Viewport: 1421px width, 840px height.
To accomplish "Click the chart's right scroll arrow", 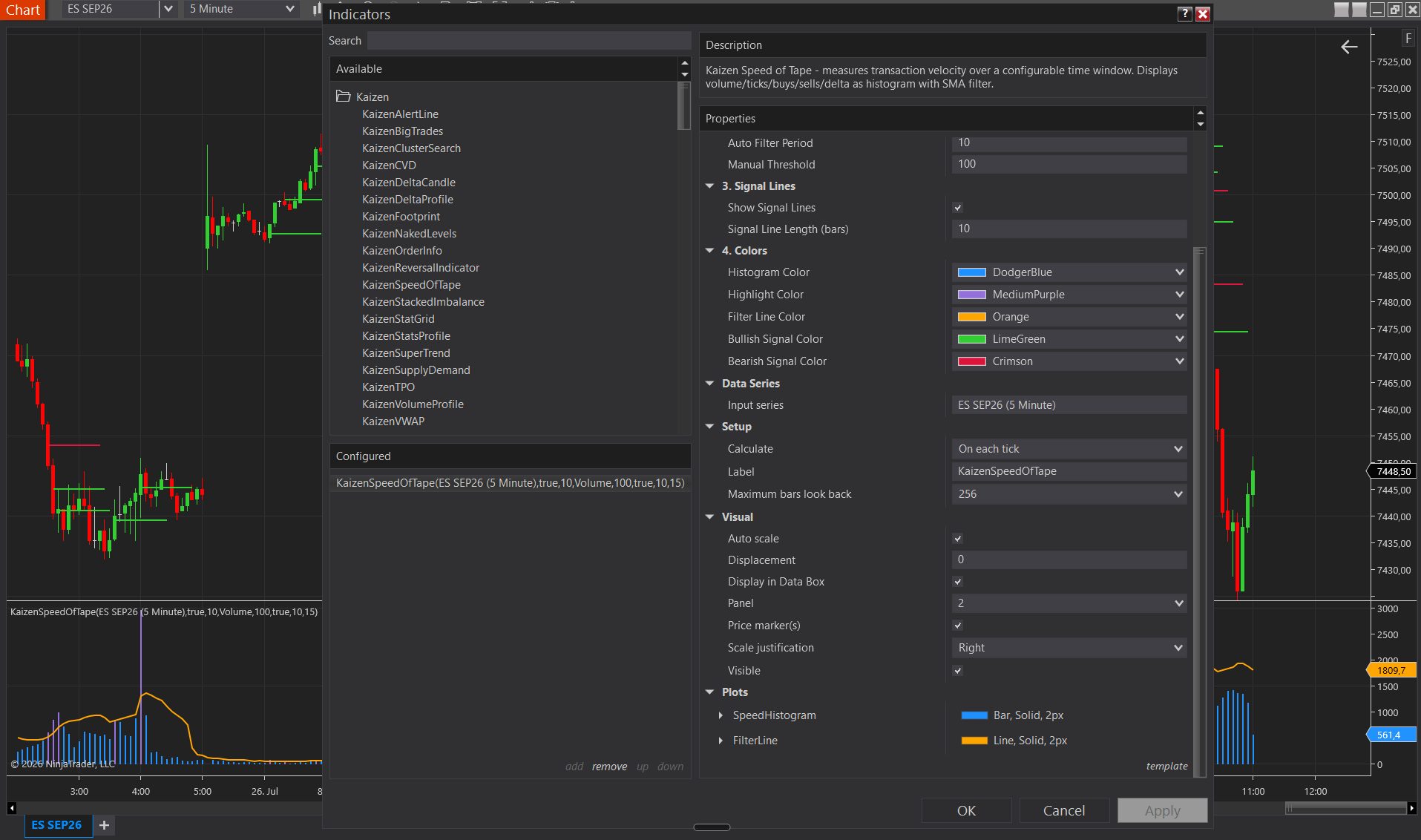I will (1411, 808).
